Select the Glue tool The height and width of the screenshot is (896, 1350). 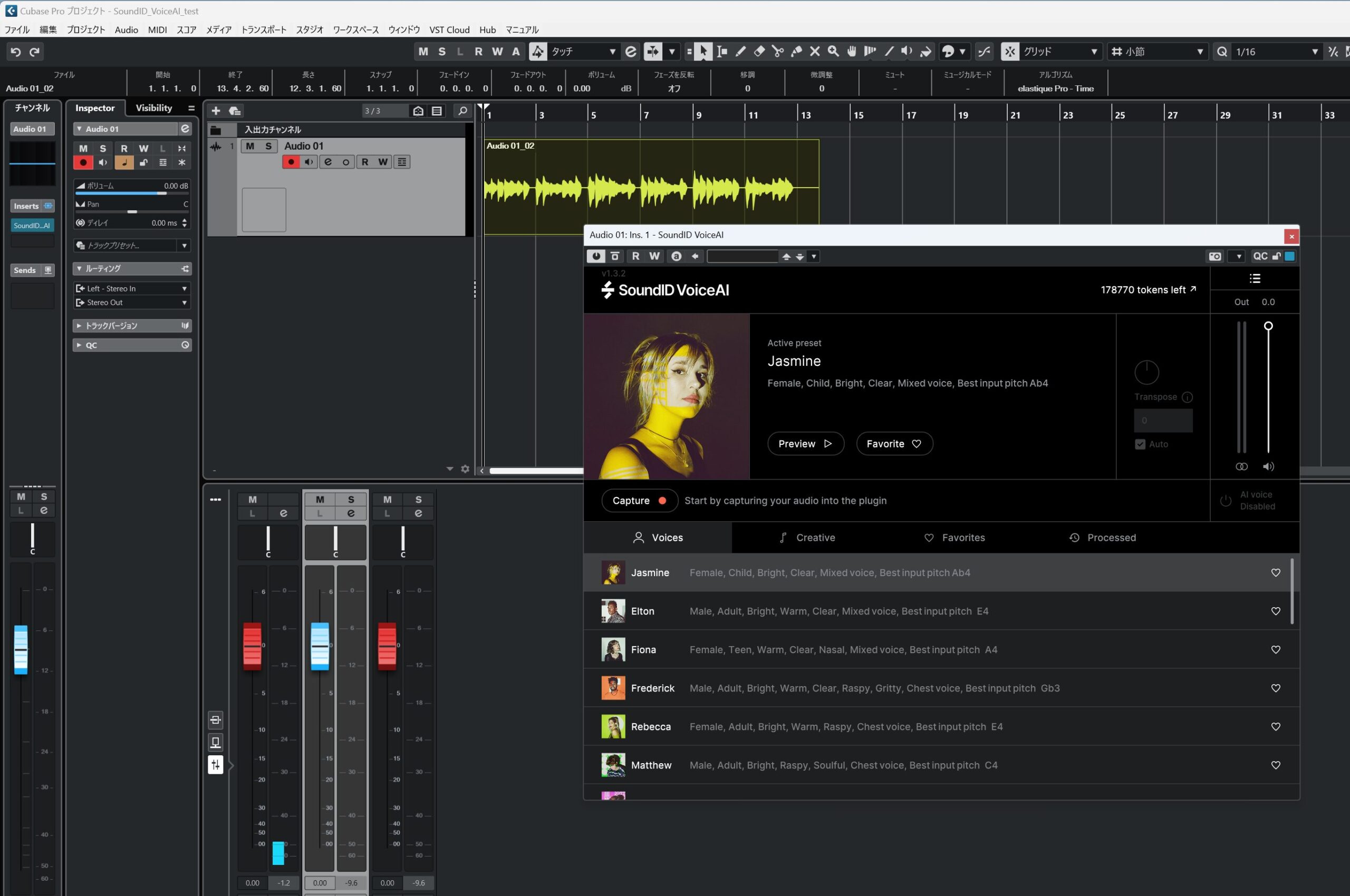[796, 52]
